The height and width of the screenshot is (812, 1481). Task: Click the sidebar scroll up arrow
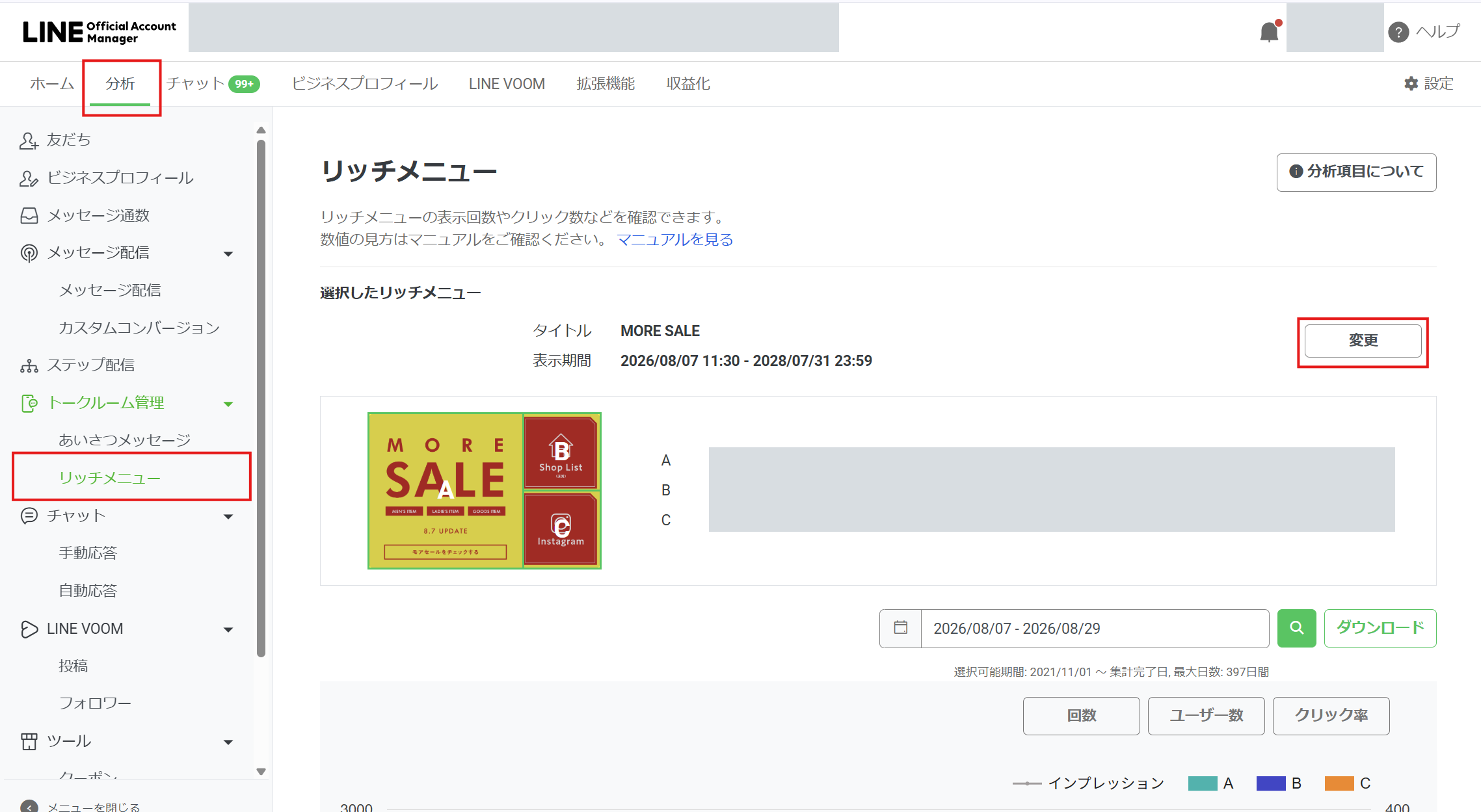[x=261, y=130]
